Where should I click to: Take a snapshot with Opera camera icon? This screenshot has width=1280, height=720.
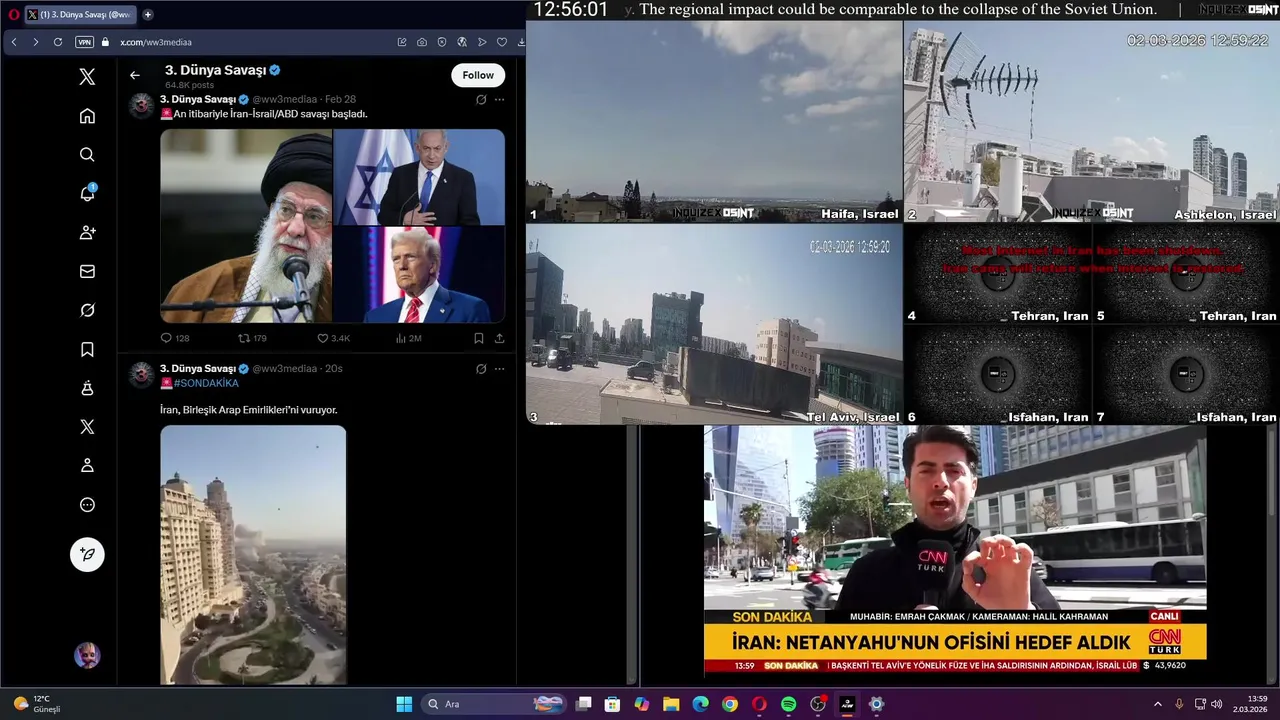coord(422,42)
